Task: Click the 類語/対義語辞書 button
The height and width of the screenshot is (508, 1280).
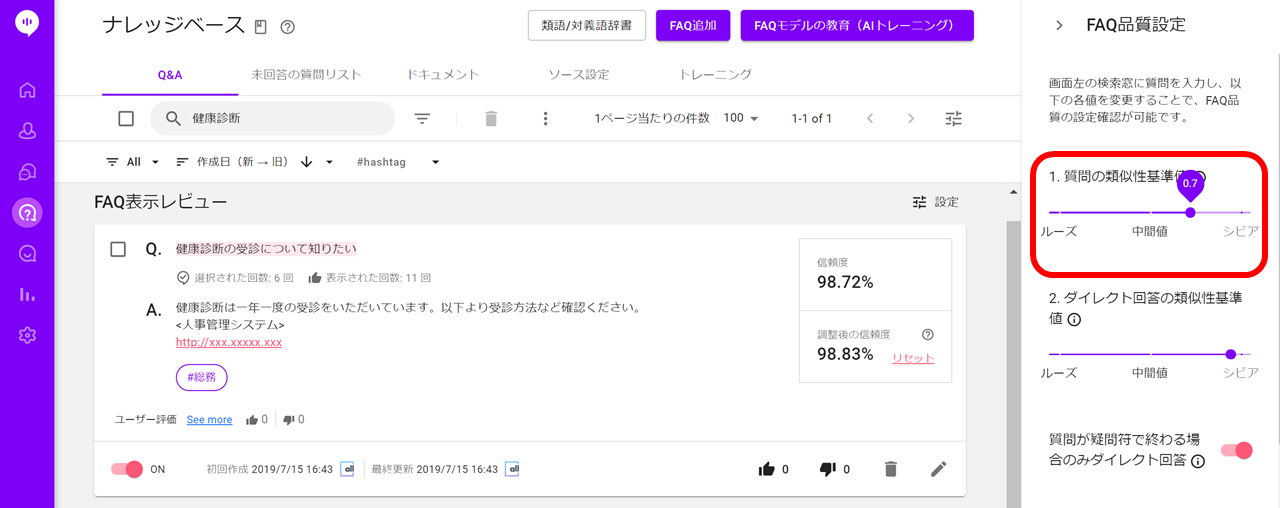Action: 587,26
